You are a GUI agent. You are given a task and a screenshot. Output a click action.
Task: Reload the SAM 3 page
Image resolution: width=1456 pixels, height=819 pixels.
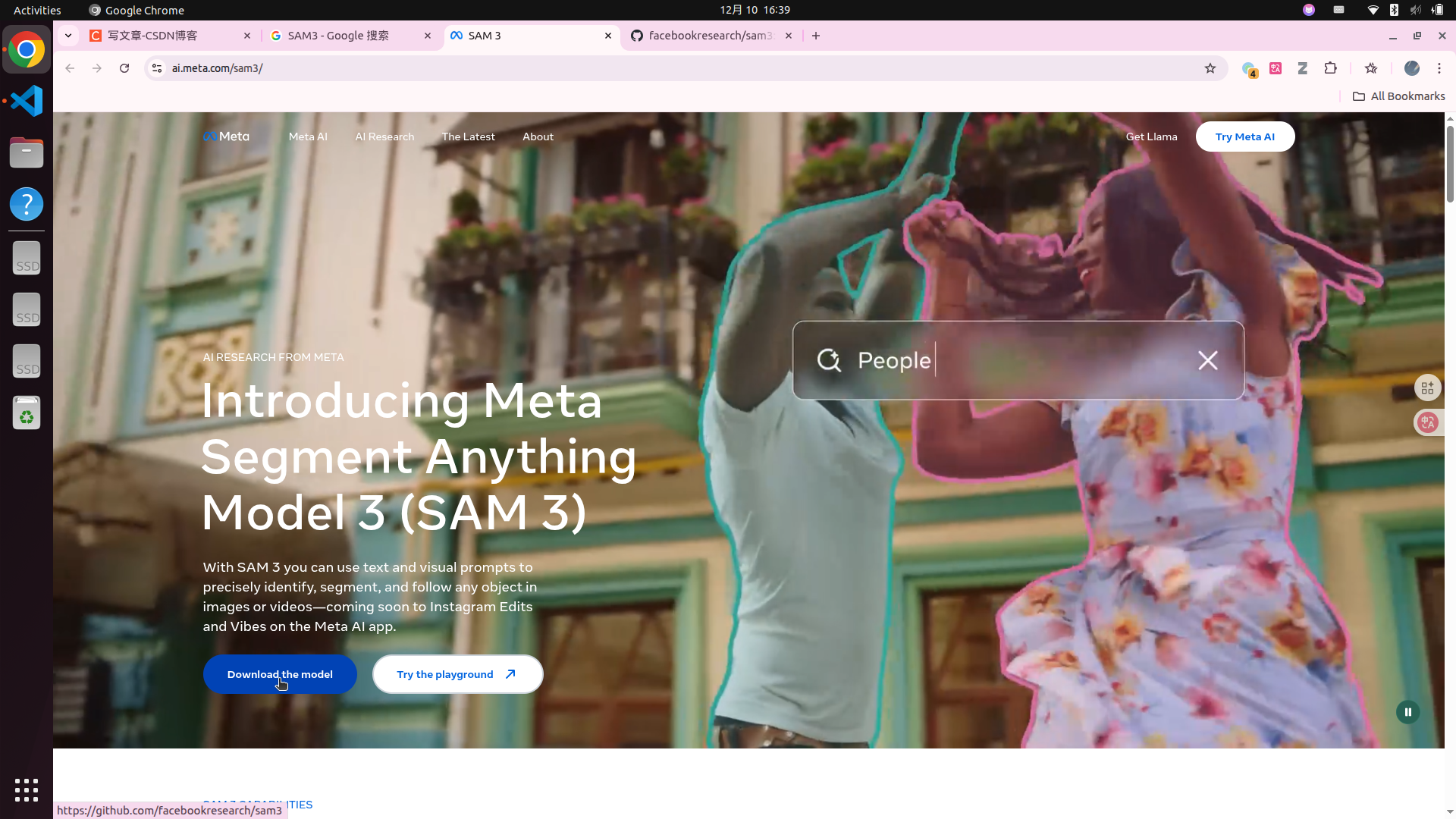[x=124, y=68]
